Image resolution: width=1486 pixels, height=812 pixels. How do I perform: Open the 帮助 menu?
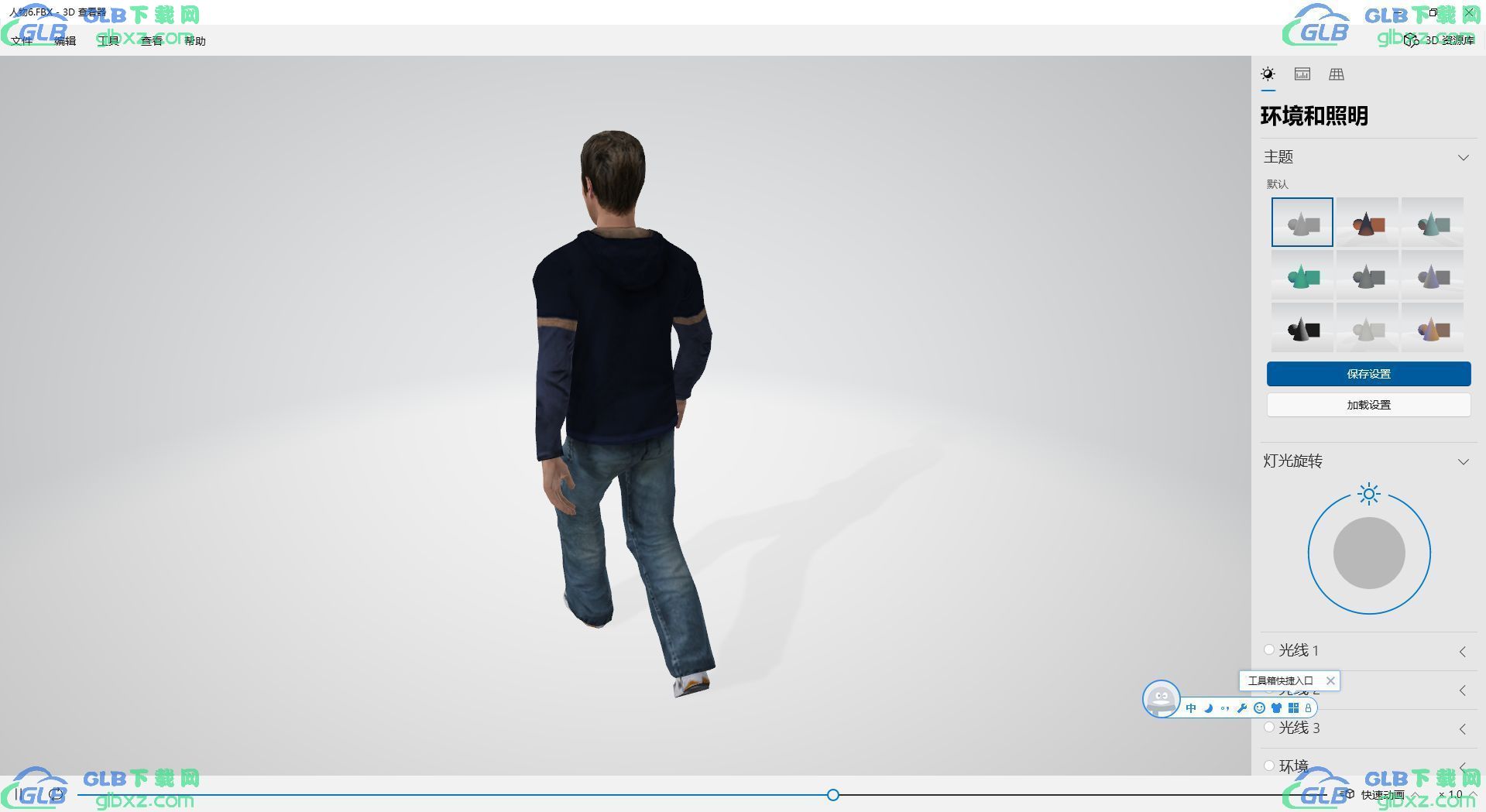point(195,41)
